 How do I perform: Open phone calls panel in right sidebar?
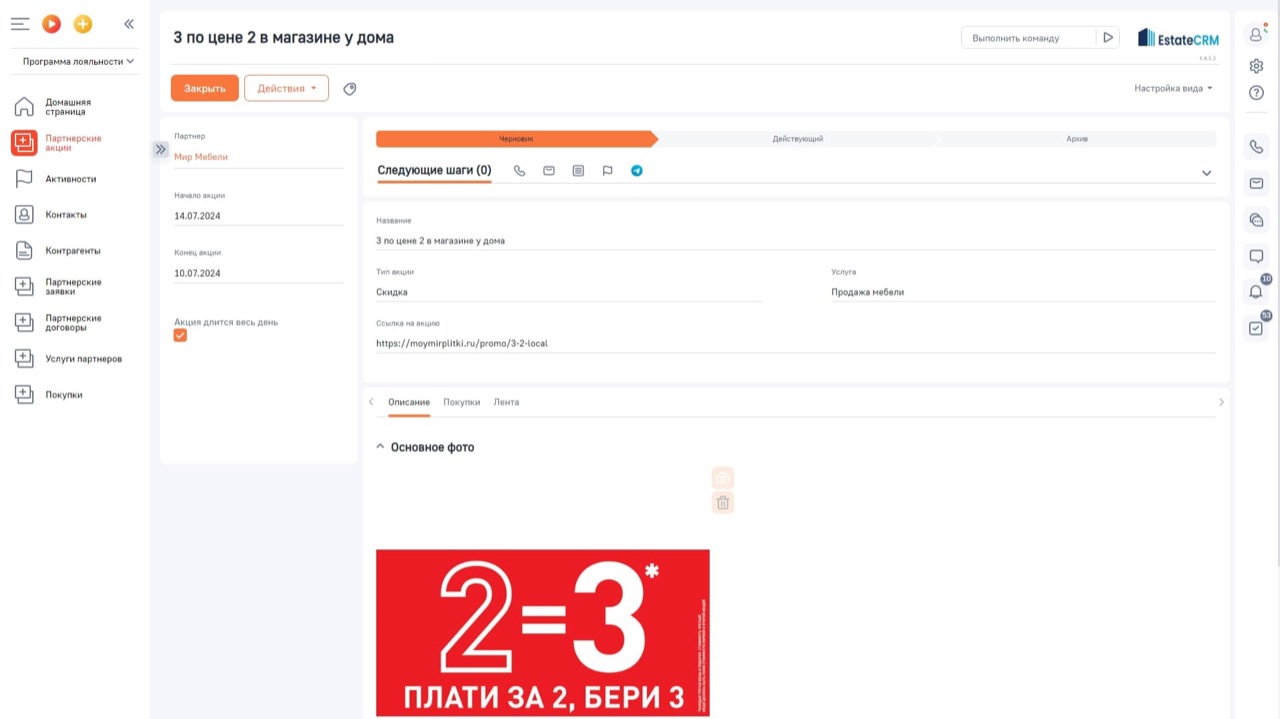point(1257,147)
